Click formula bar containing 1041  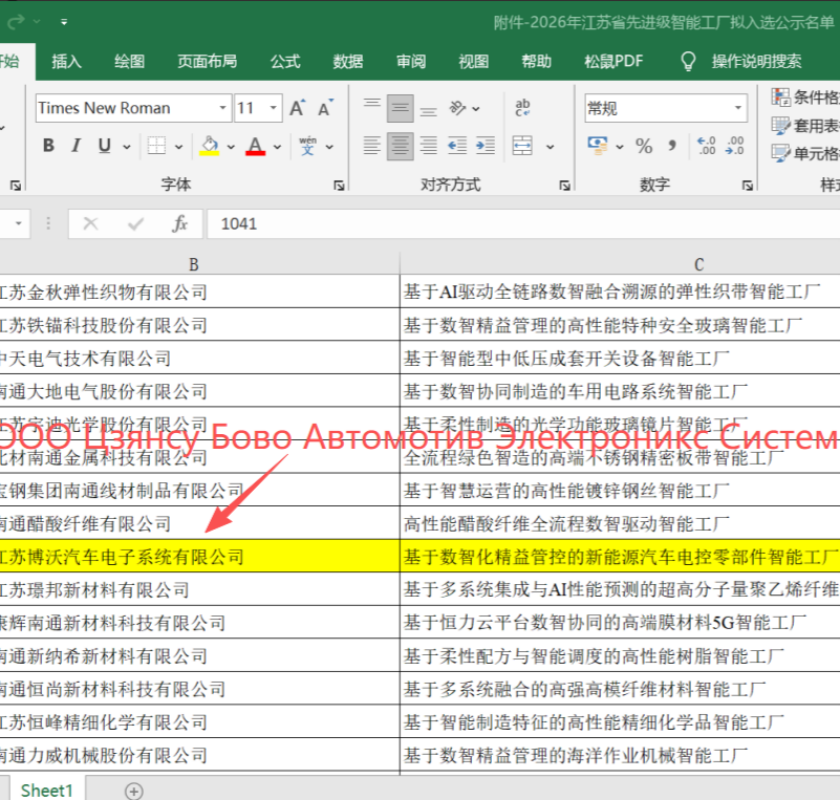point(523,224)
